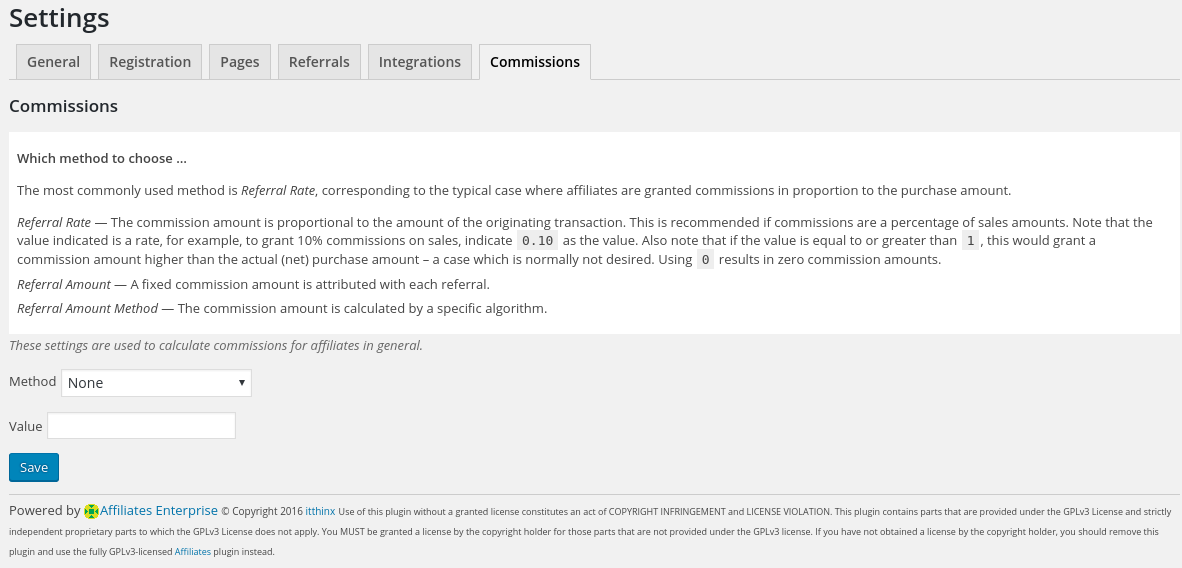Click the Value field label

click(x=26, y=426)
